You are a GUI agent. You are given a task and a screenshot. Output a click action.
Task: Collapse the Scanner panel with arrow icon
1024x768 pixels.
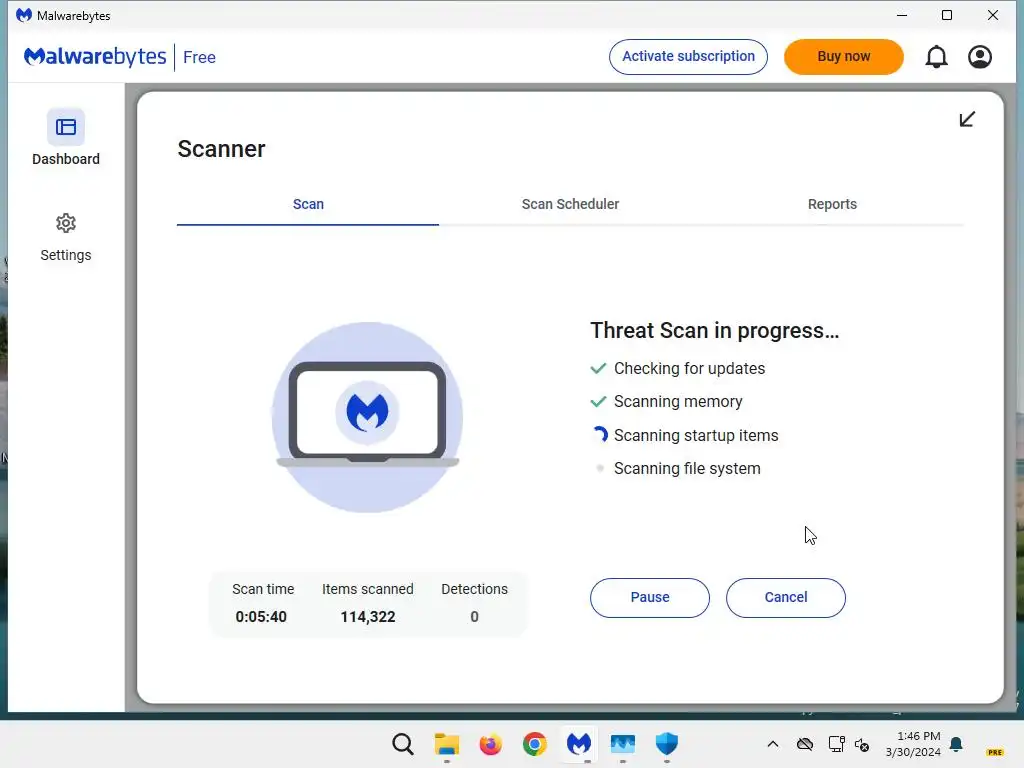(967, 119)
